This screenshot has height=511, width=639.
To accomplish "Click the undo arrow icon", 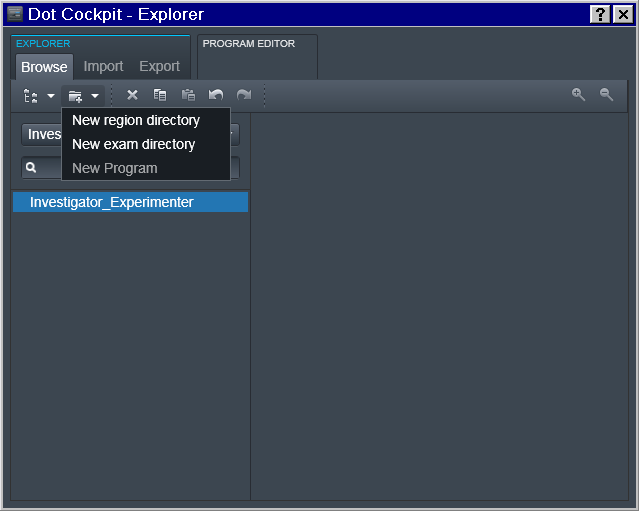I will click(216, 95).
